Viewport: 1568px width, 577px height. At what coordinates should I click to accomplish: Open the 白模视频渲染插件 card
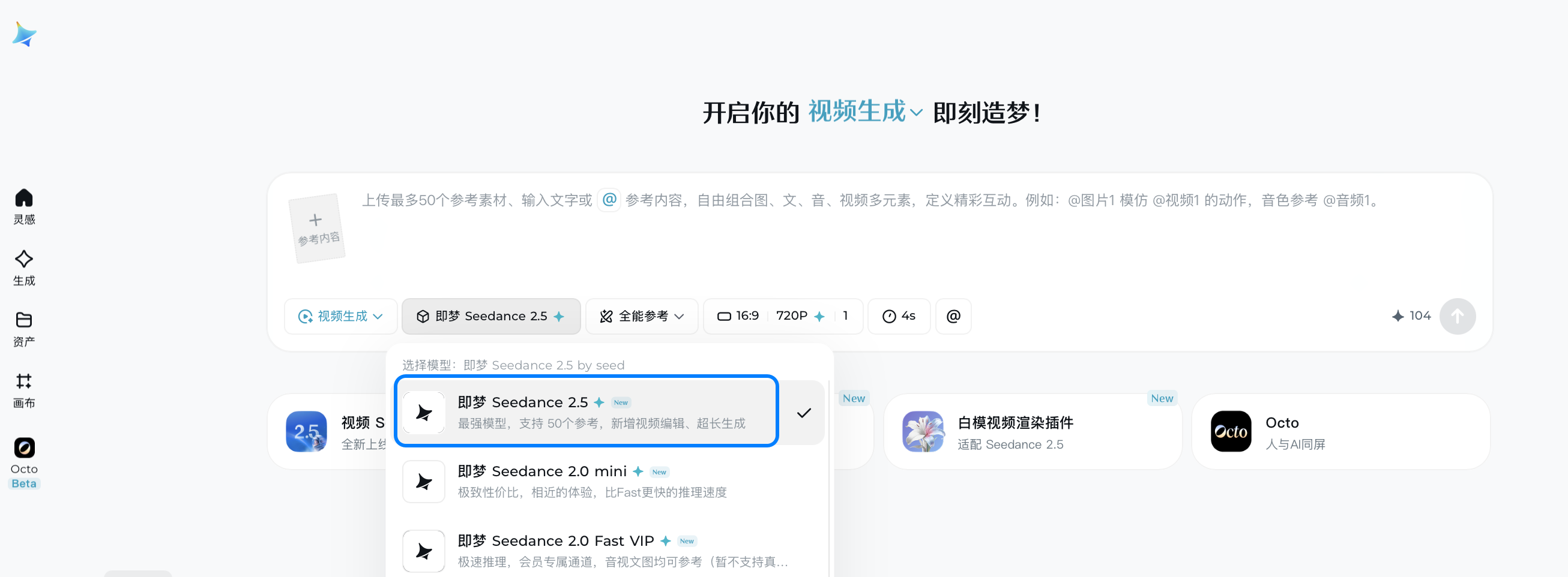pos(1033,432)
